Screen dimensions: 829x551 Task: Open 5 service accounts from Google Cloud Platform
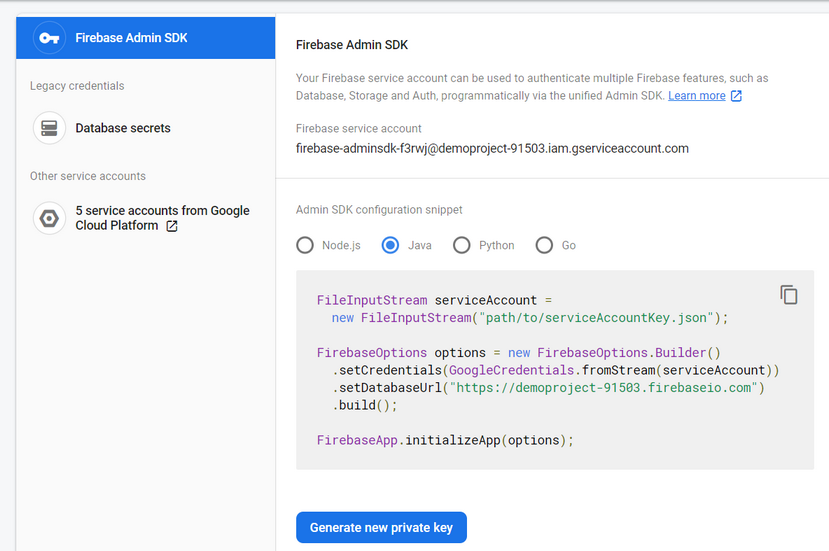click(162, 211)
